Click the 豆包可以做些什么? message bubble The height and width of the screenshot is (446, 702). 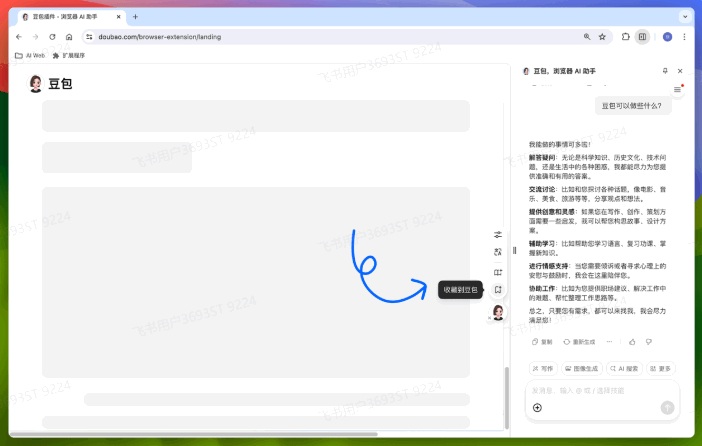point(632,106)
